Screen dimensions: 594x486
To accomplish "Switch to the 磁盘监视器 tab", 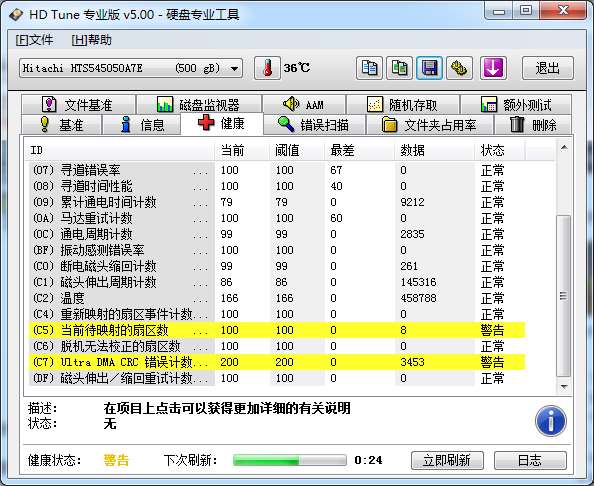I will click(199, 105).
